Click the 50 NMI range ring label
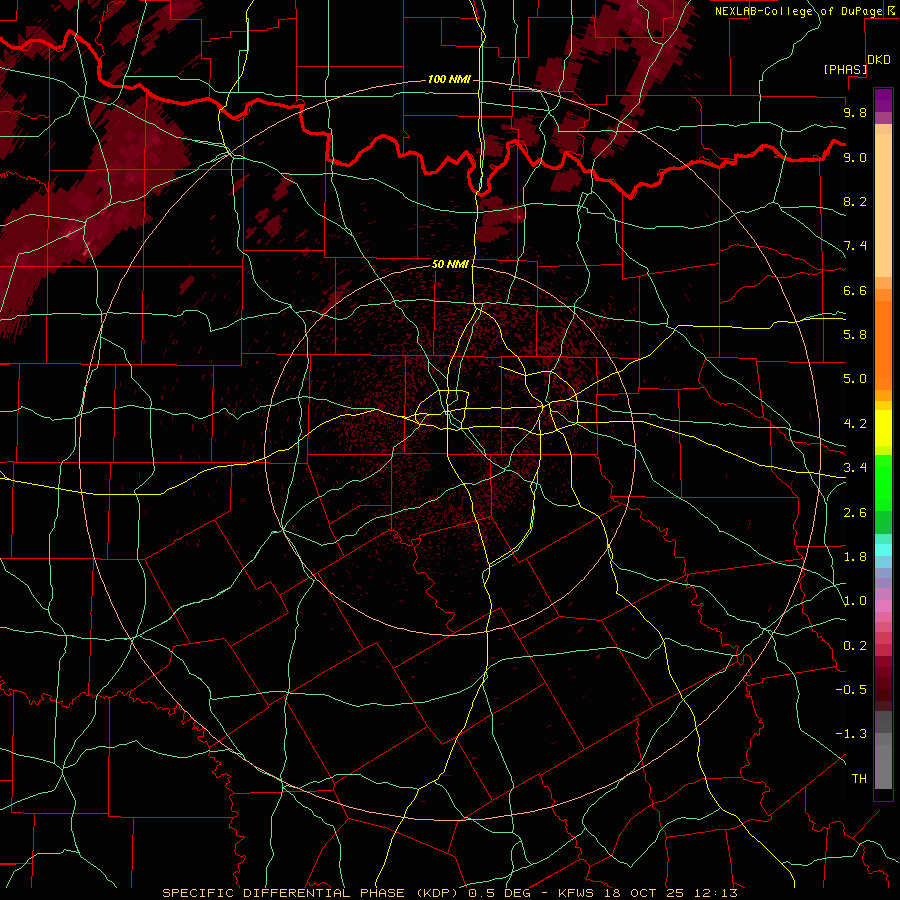 [x=451, y=264]
